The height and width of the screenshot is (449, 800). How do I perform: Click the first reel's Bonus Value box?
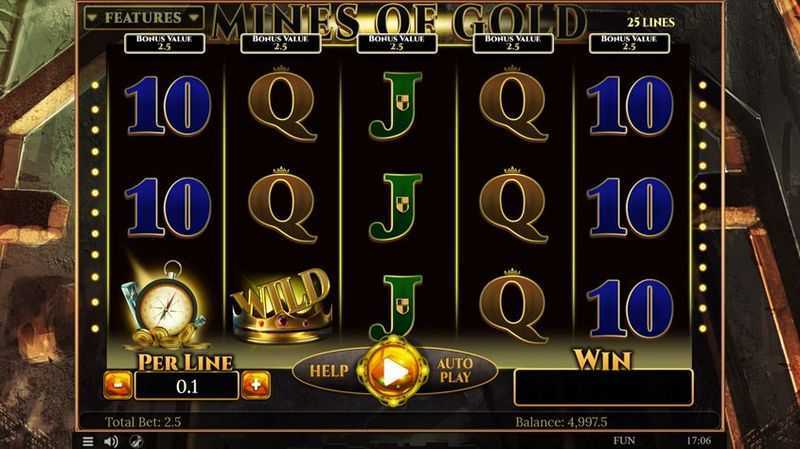click(x=164, y=43)
